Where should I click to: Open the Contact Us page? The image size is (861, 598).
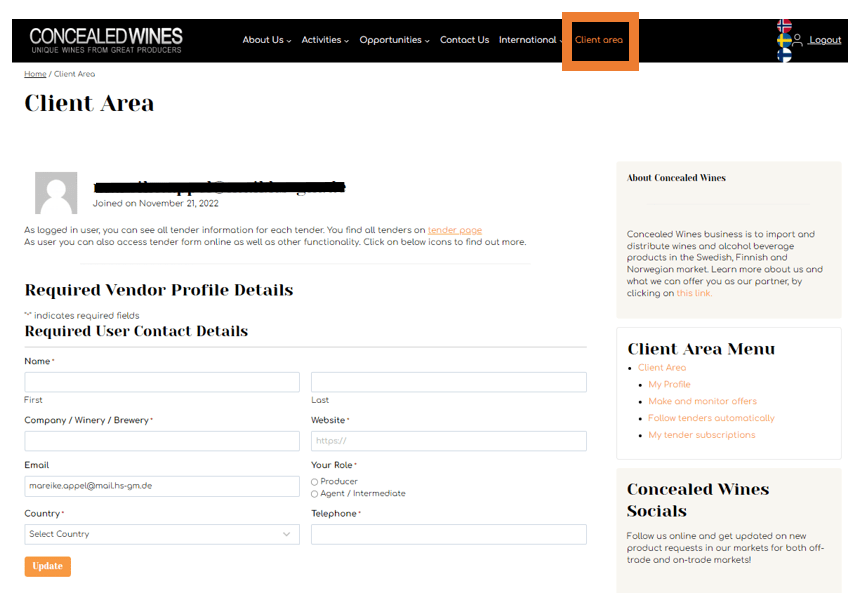click(465, 40)
